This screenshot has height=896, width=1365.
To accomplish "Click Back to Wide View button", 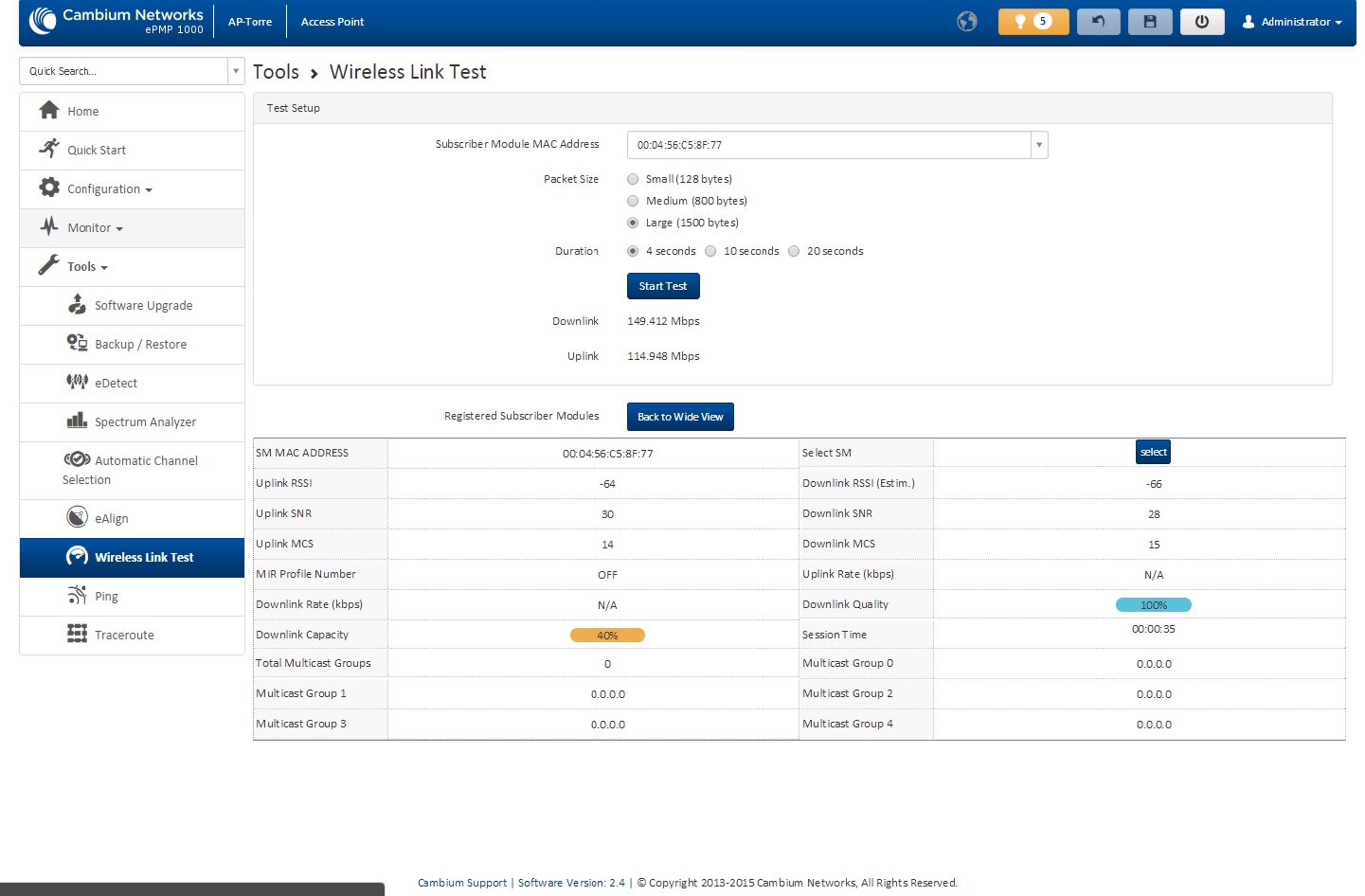I will click(x=680, y=417).
